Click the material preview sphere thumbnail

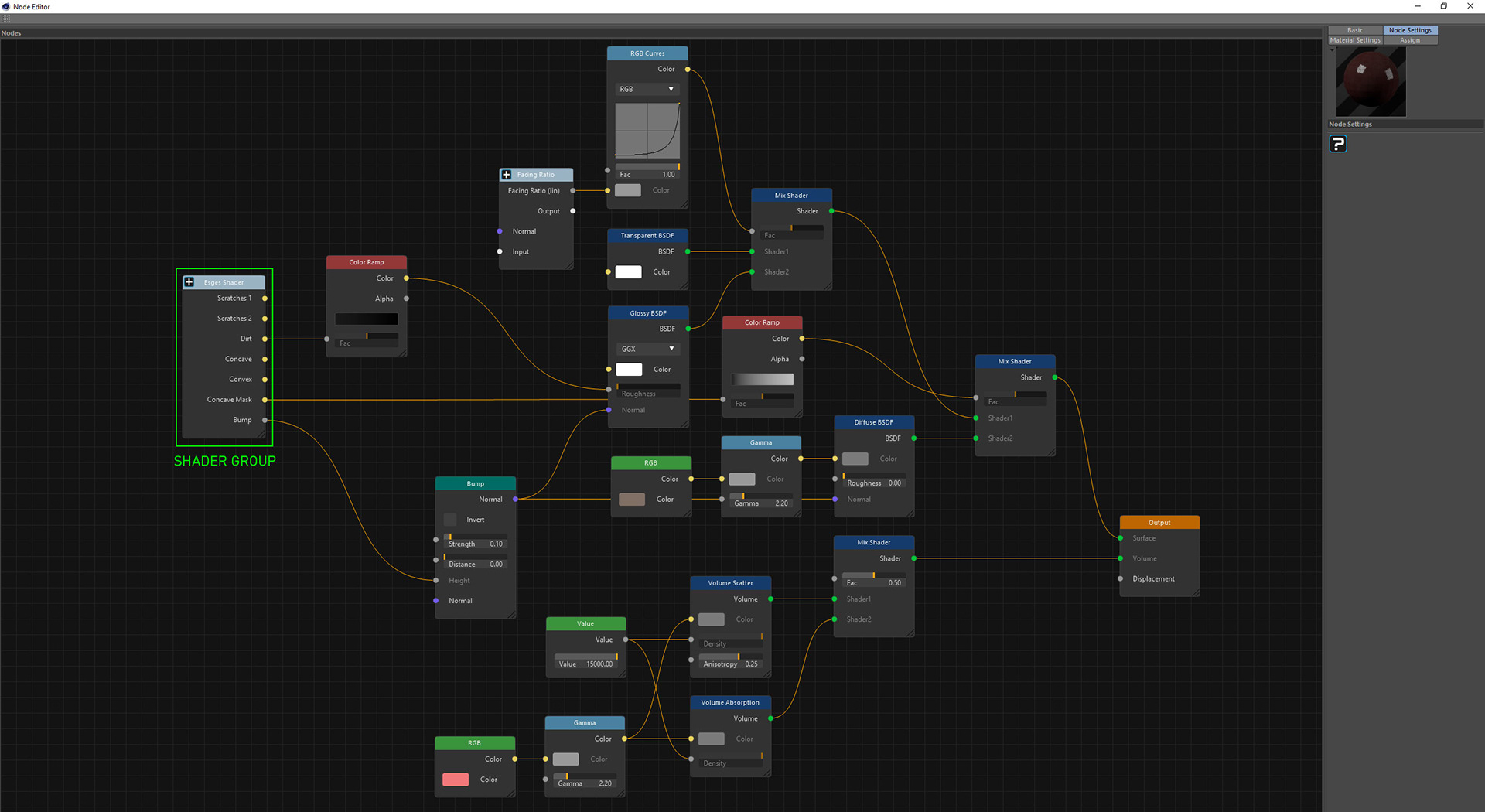(1371, 82)
